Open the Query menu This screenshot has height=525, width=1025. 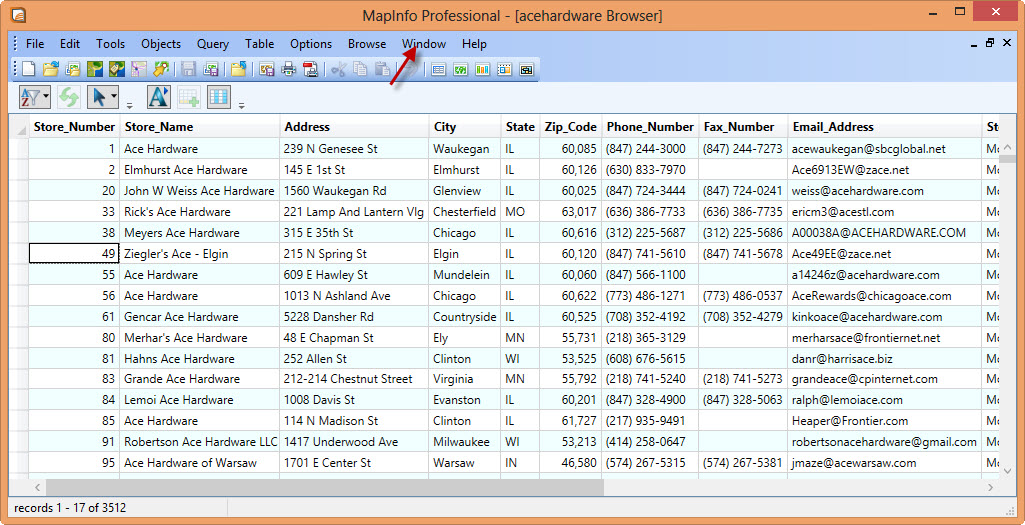point(212,44)
